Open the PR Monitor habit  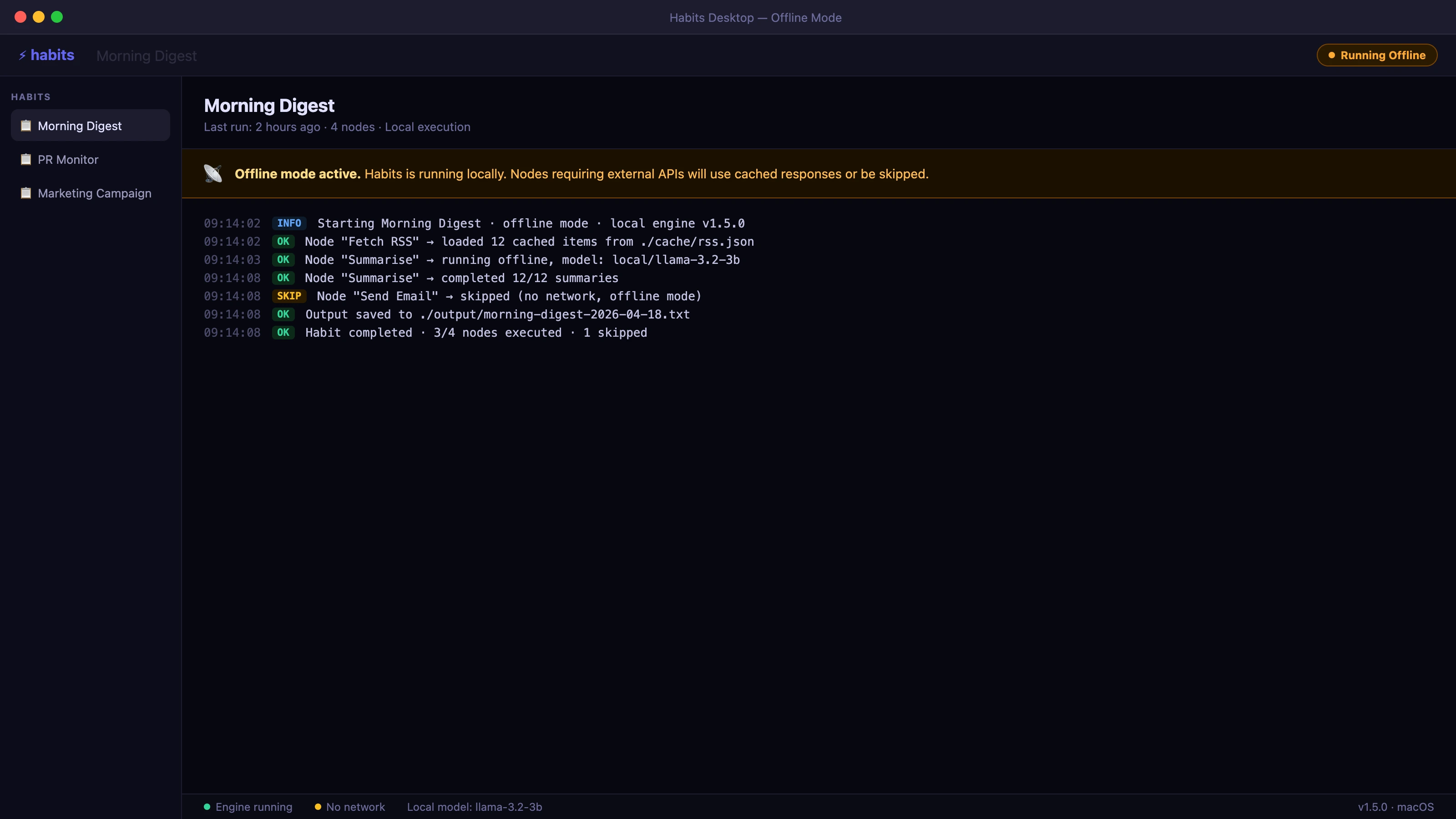[x=91, y=159]
